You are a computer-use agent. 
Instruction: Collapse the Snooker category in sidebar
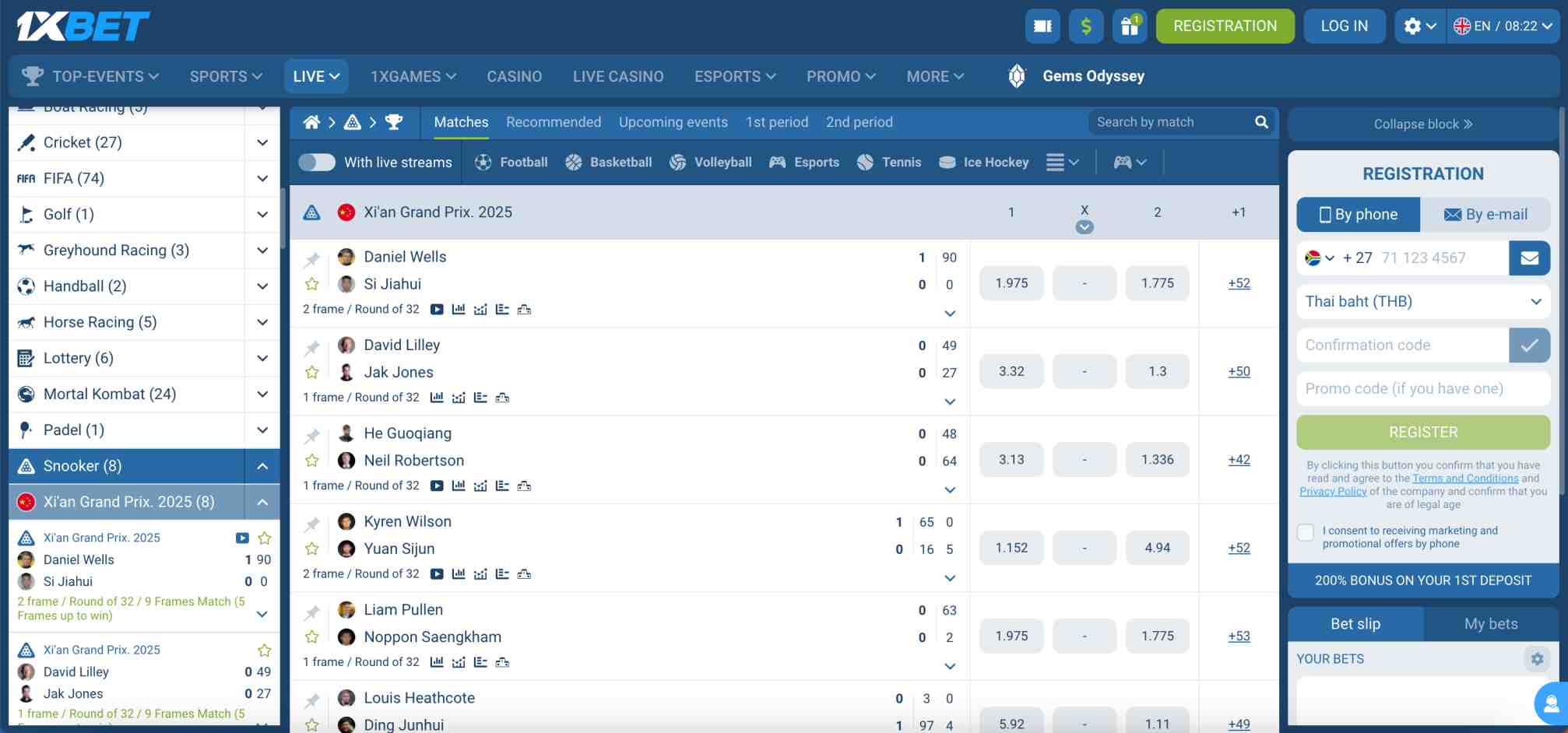(262, 465)
